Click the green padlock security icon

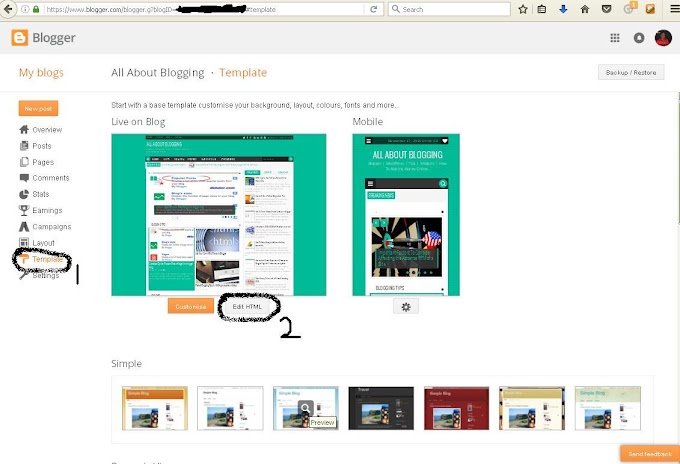36,9
